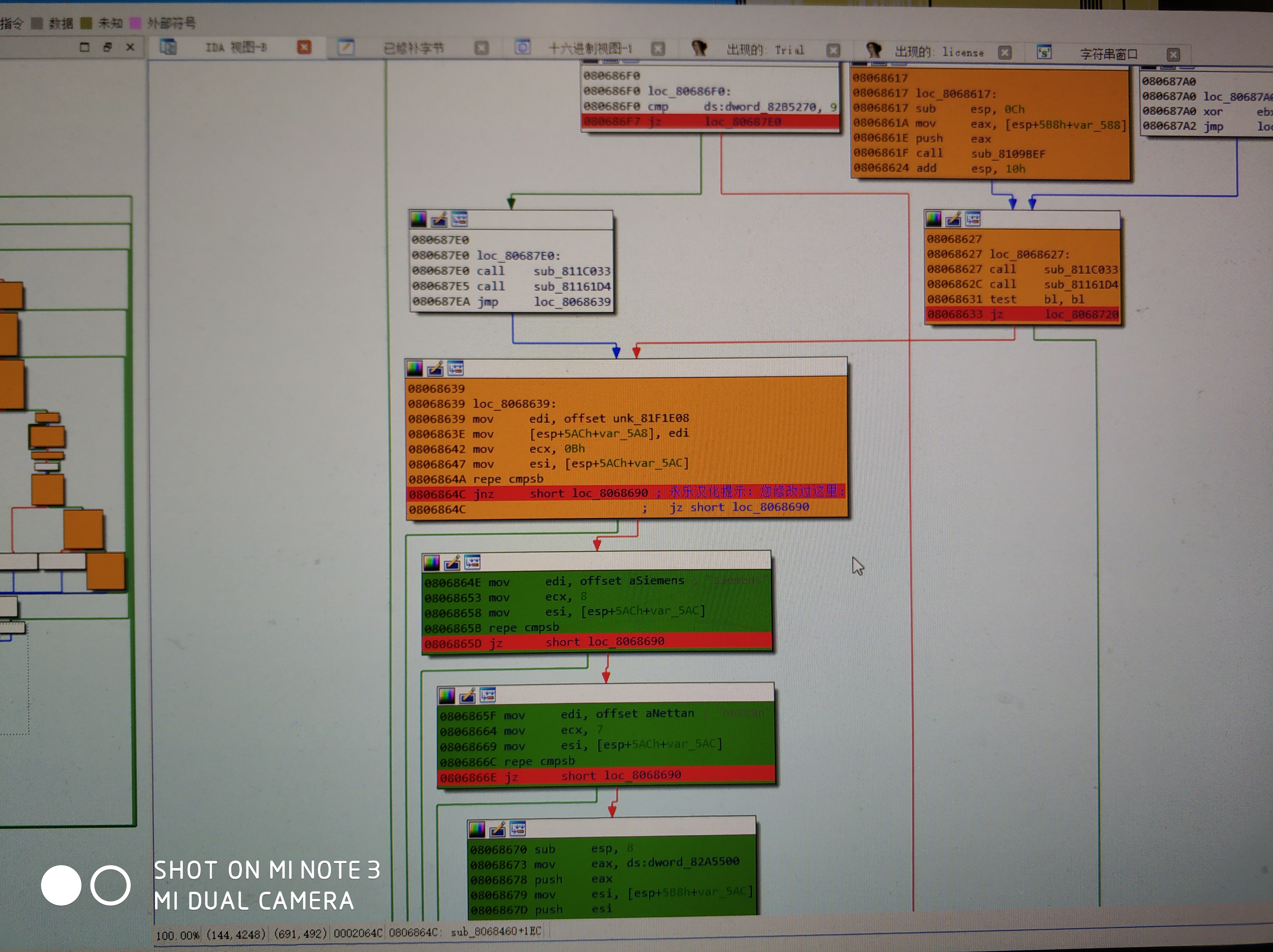
Task: Close the 出现的: Trial tab
Action: click(833, 51)
